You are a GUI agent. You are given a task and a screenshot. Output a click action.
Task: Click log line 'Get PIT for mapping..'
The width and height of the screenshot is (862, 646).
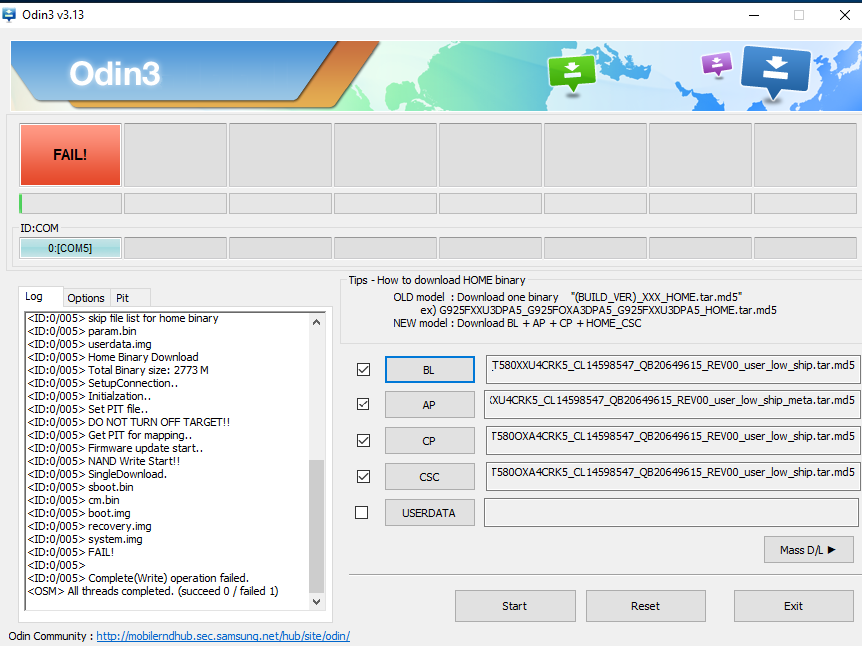click(109, 435)
